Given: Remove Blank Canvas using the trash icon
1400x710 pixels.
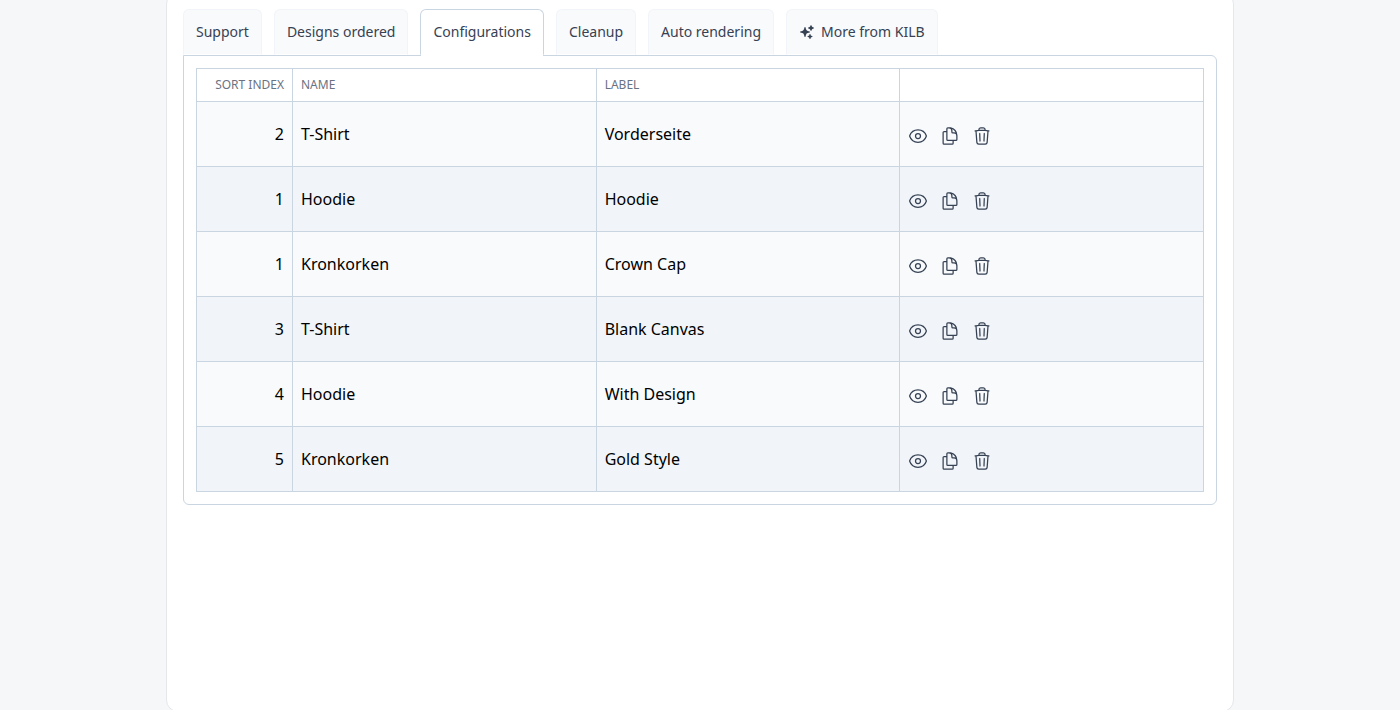Looking at the screenshot, I should pos(982,331).
